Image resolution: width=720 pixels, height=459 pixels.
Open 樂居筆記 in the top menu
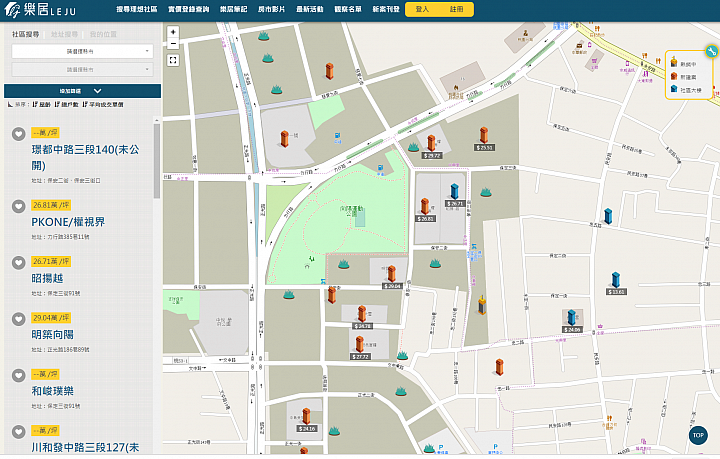(x=234, y=9)
